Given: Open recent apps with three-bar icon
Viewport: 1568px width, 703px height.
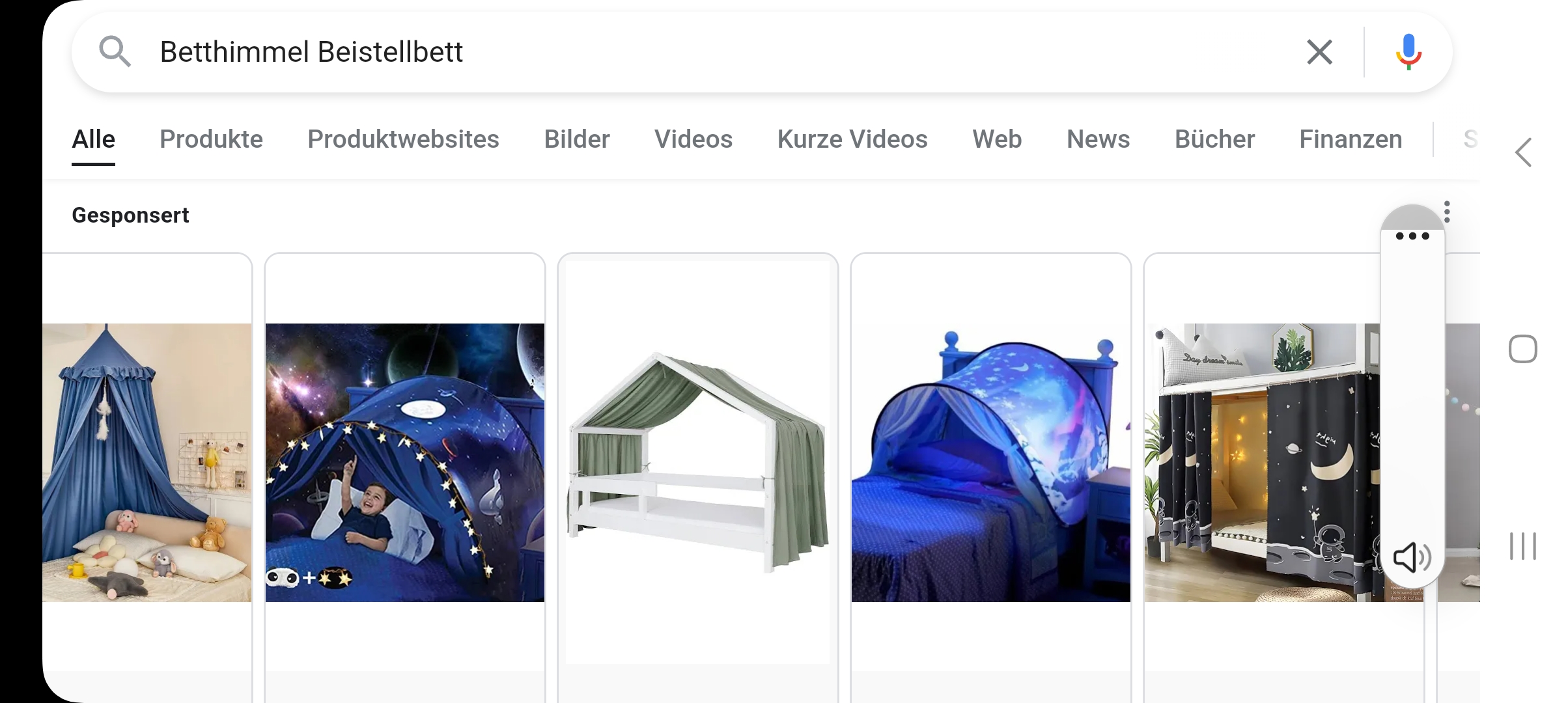Looking at the screenshot, I should tap(1523, 546).
